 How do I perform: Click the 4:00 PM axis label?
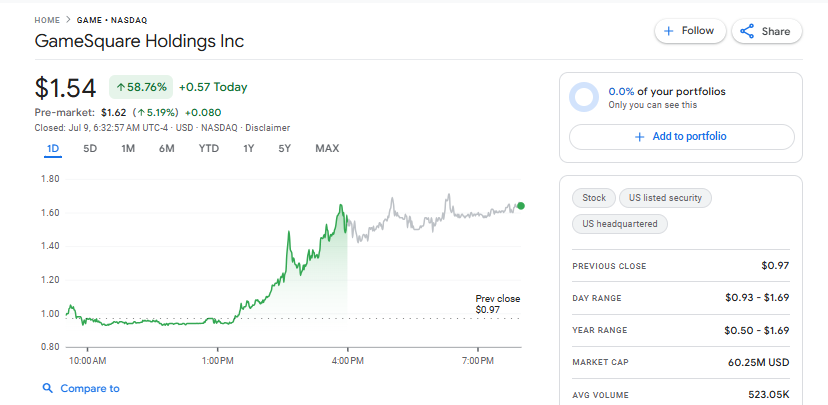[x=347, y=361]
